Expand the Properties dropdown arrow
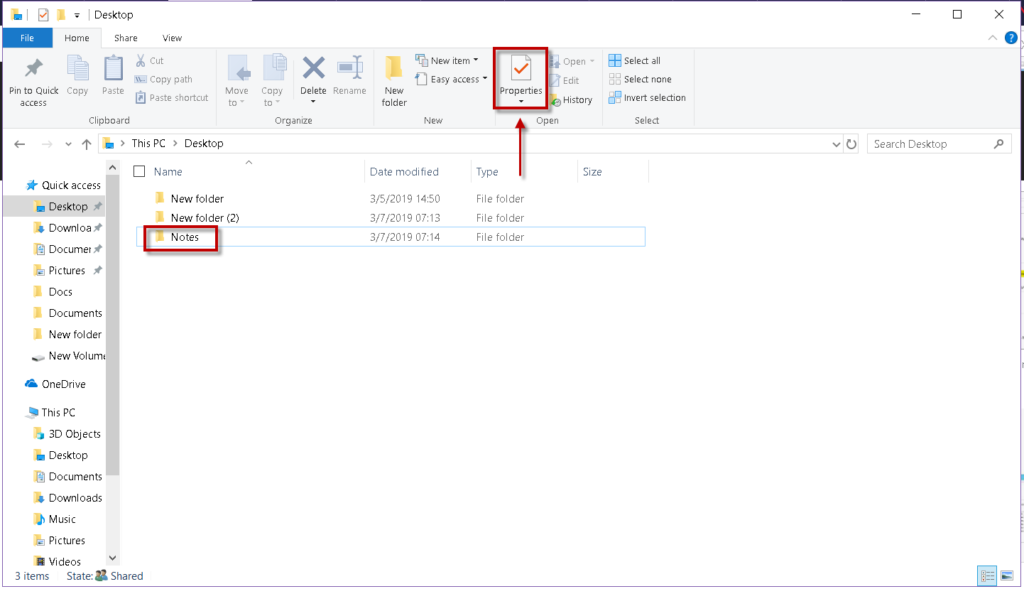The width and height of the screenshot is (1024, 589). 521,102
